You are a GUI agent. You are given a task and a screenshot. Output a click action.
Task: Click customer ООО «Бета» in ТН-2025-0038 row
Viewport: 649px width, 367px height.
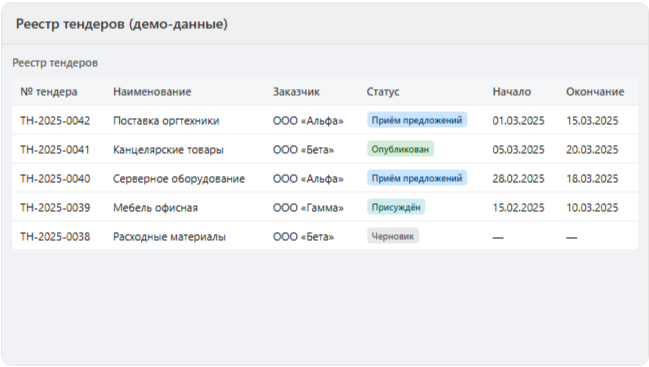pyautogui.click(x=303, y=237)
